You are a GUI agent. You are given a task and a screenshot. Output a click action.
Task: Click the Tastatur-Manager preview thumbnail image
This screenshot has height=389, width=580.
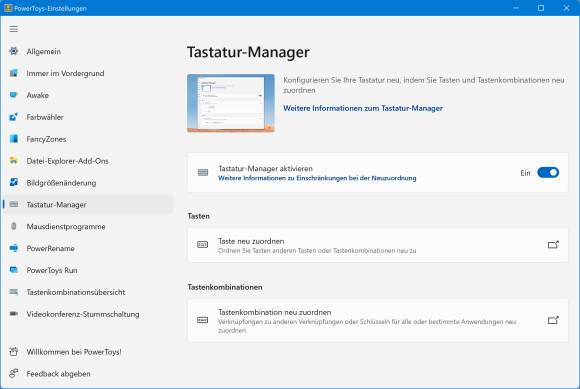coord(231,103)
